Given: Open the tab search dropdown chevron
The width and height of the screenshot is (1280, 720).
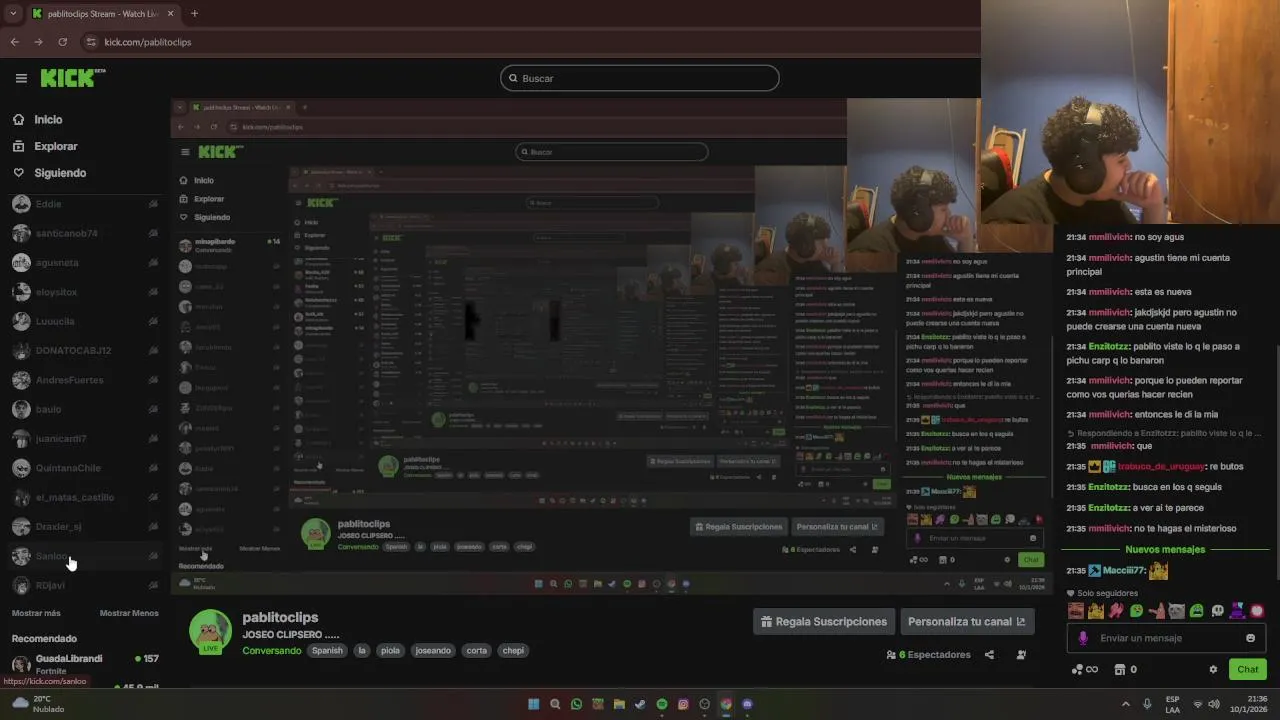Looking at the screenshot, I should point(13,14).
